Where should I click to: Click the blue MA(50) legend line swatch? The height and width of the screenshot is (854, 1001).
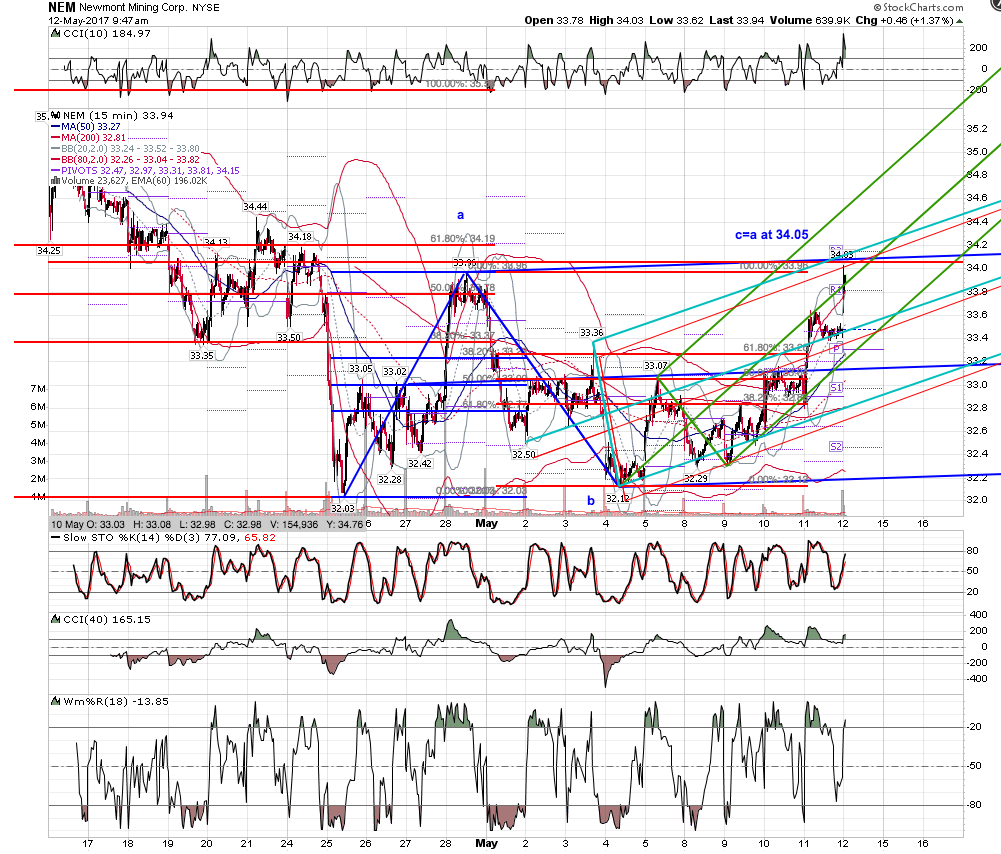click(x=56, y=127)
